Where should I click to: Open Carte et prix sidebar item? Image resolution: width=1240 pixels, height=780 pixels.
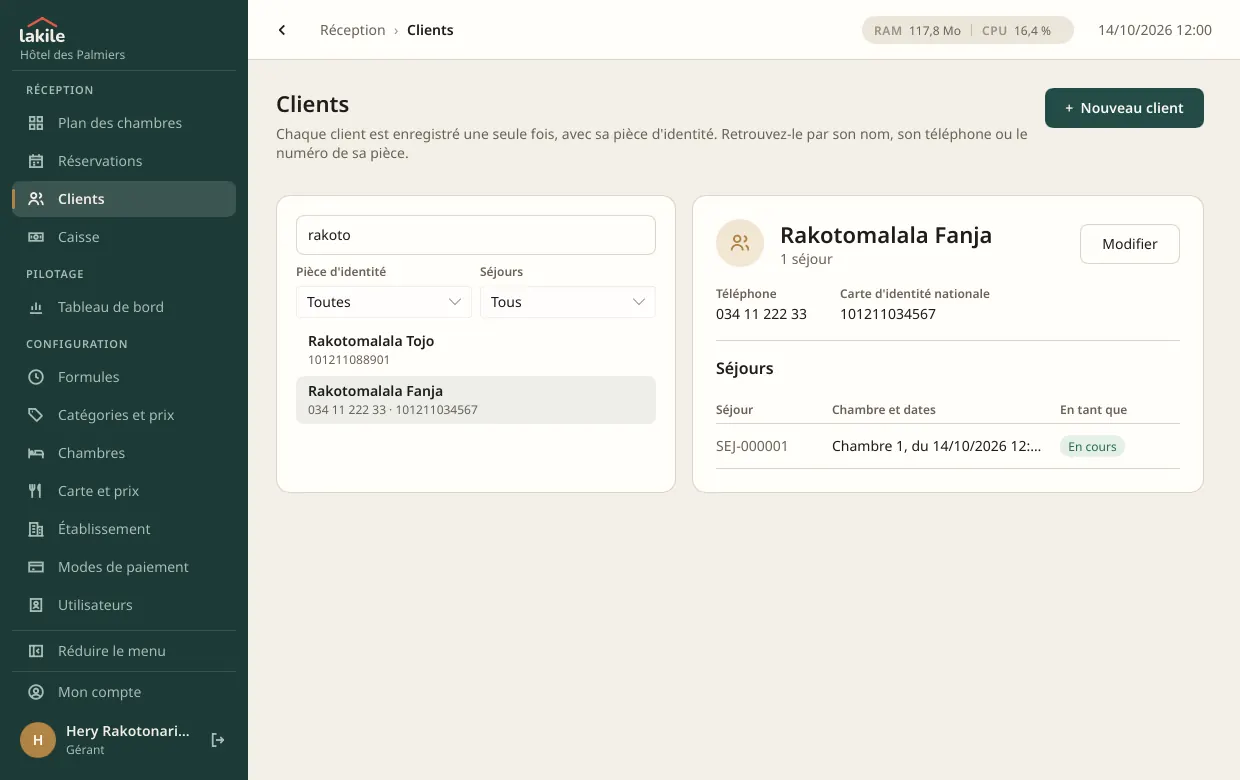pyautogui.click(x=124, y=491)
